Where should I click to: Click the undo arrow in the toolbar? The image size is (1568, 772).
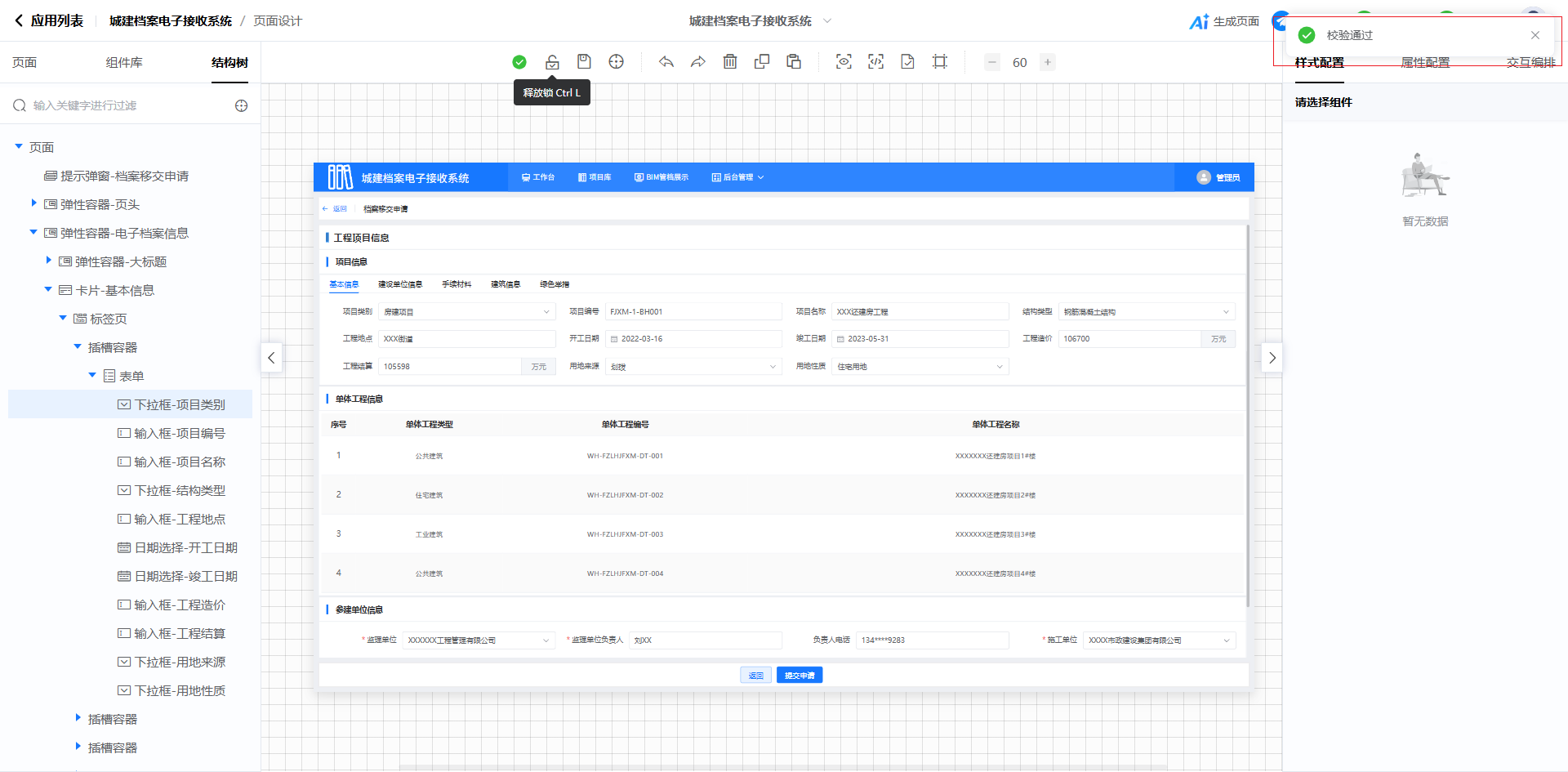pyautogui.click(x=666, y=62)
